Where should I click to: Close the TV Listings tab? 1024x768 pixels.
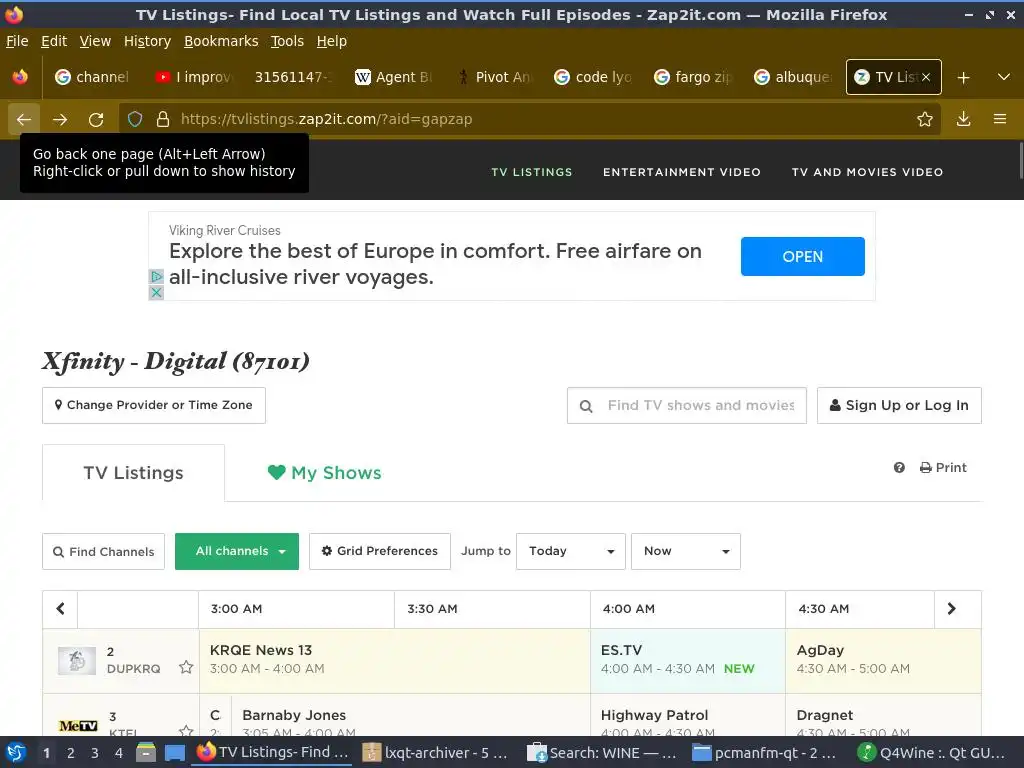(926, 77)
